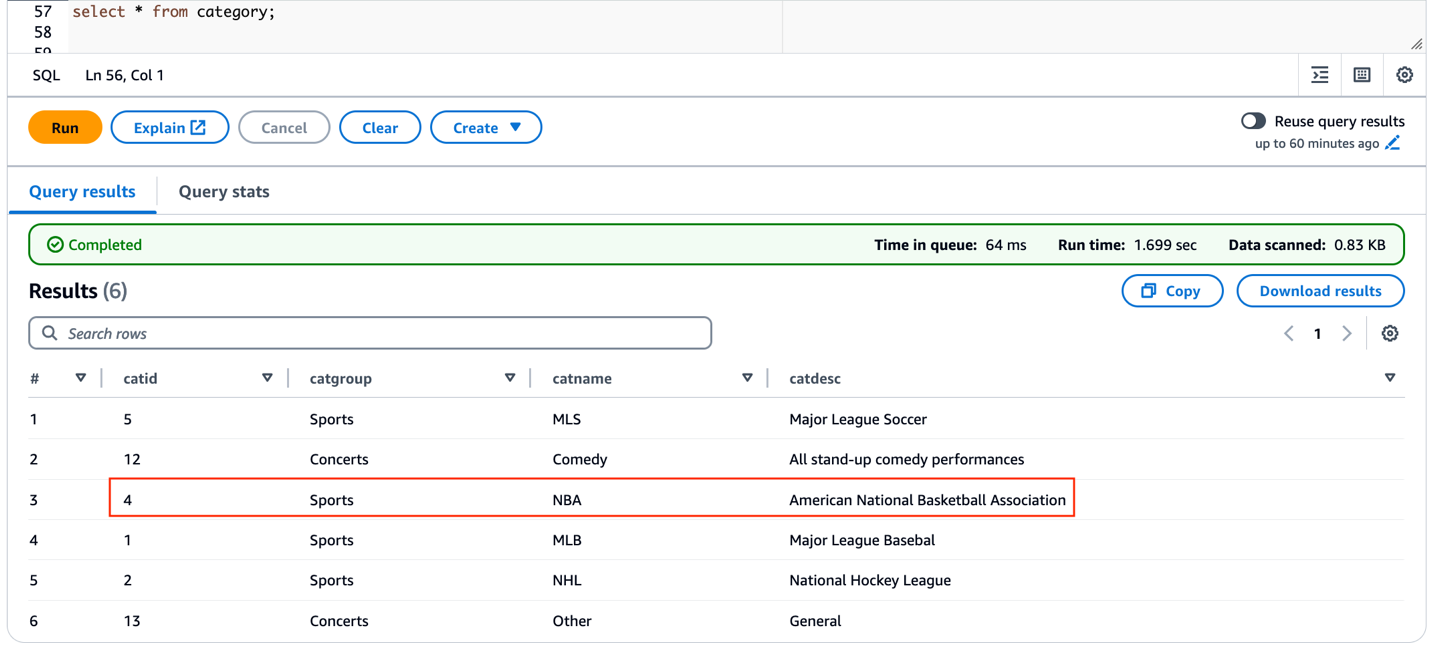
Task: Open the keyboard shortcuts icon
Action: tap(1362, 75)
